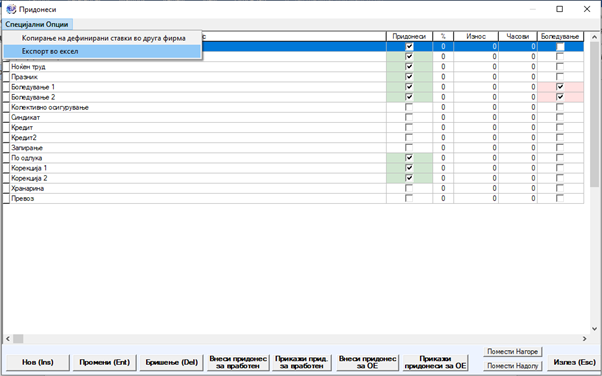Click Внеси придонес за вработен button
The width and height of the screenshot is (602, 376).
click(x=238, y=362)
